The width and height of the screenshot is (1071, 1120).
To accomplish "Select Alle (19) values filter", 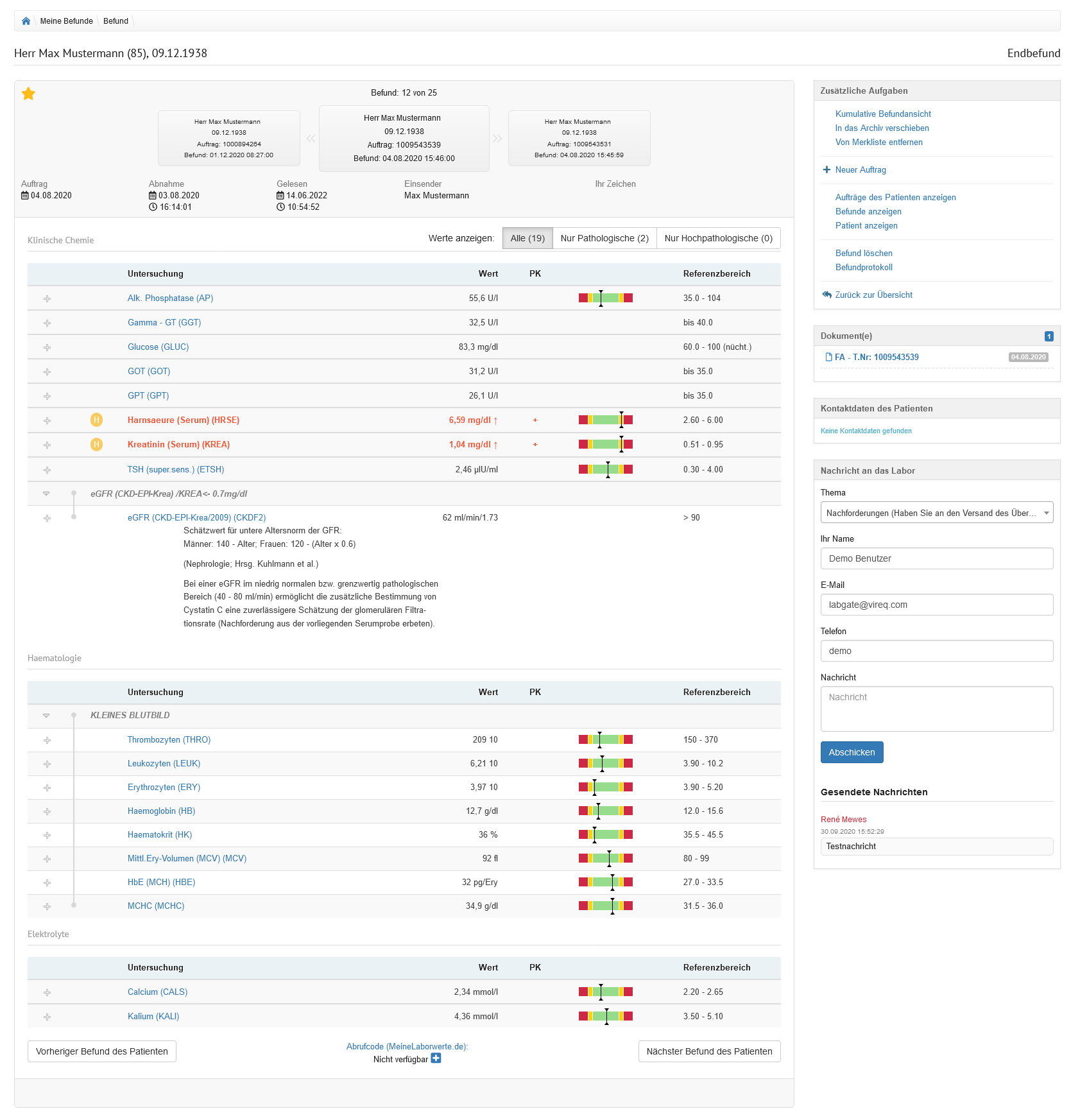I will point(527,238).
